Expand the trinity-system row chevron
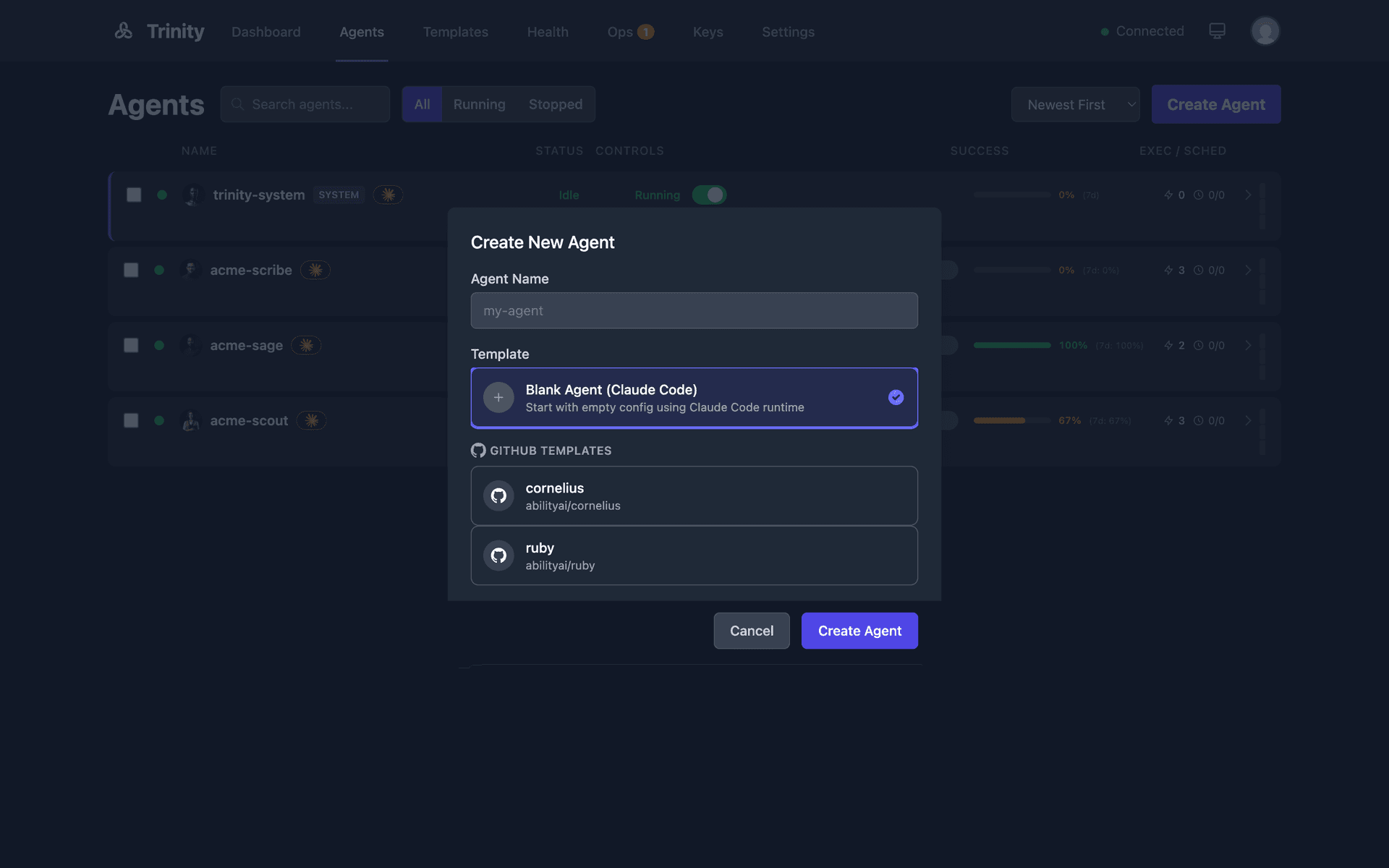1389x868 pixels. coord(1248,195)
